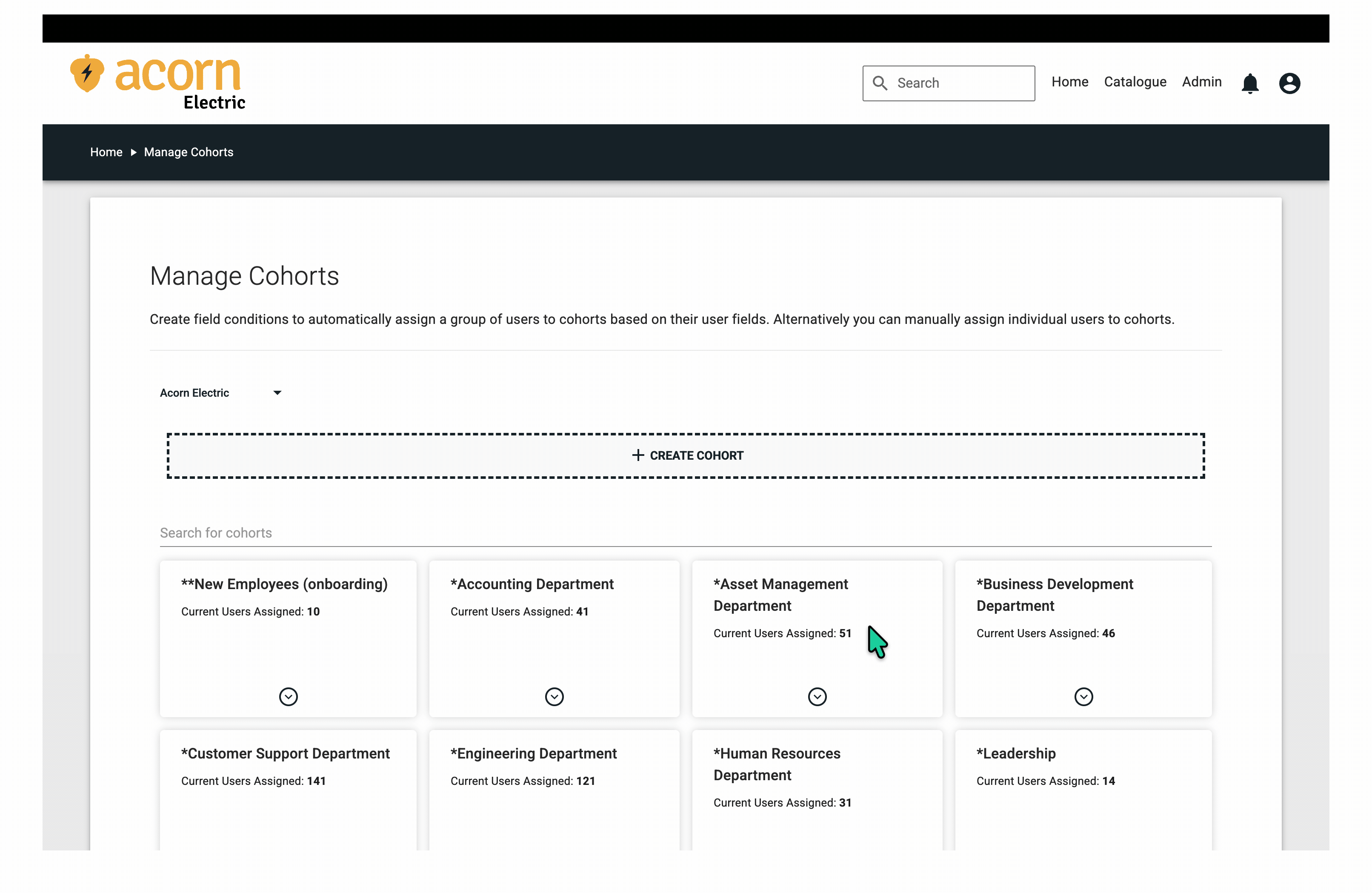Click 'Current Users Assigned: 10' text
1372x893 pixels.
(x=250, y=612)
